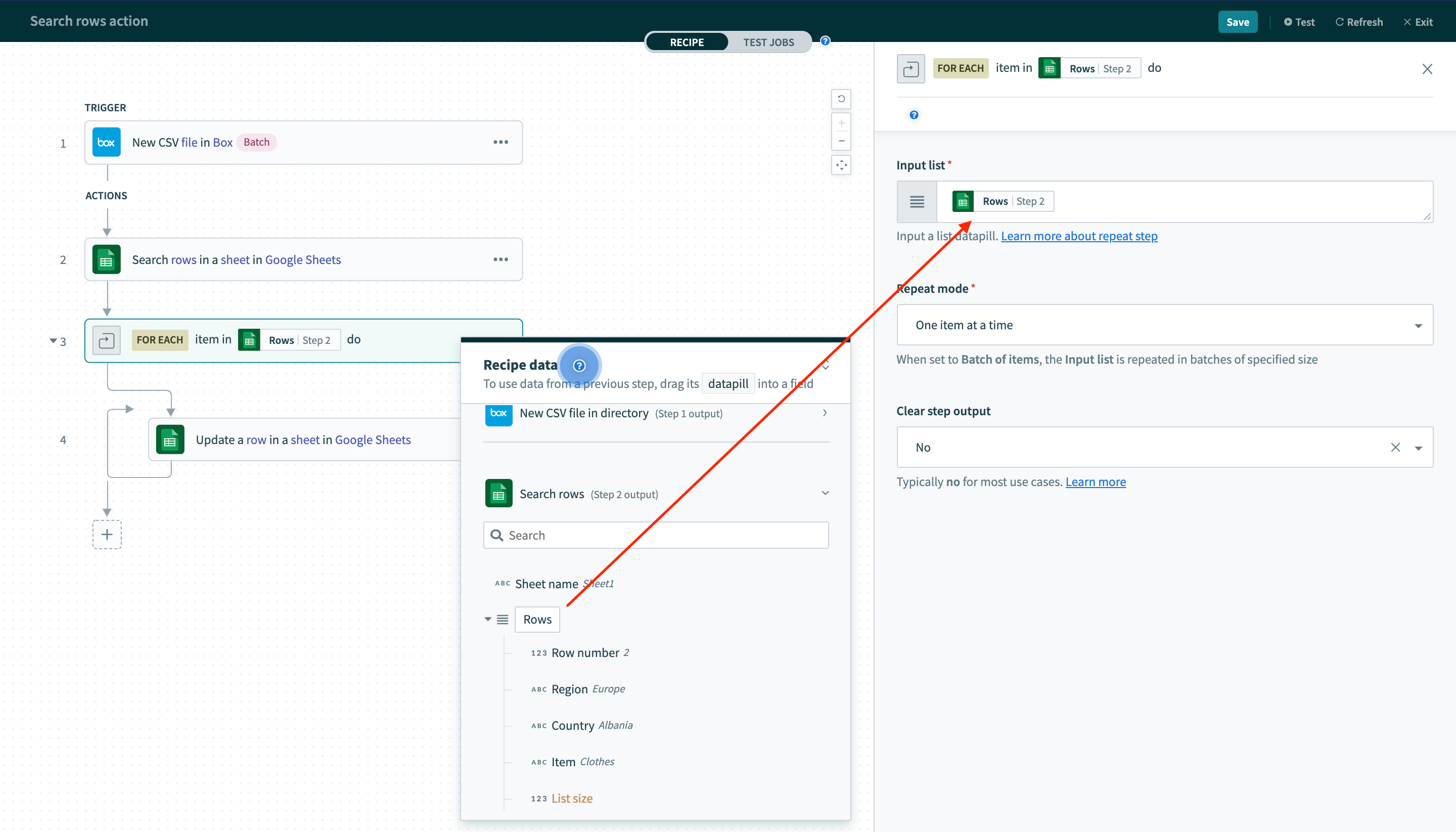Click the reset view icon above zoom controls
The image size is (1456, 832).
(x=841, y=99)
